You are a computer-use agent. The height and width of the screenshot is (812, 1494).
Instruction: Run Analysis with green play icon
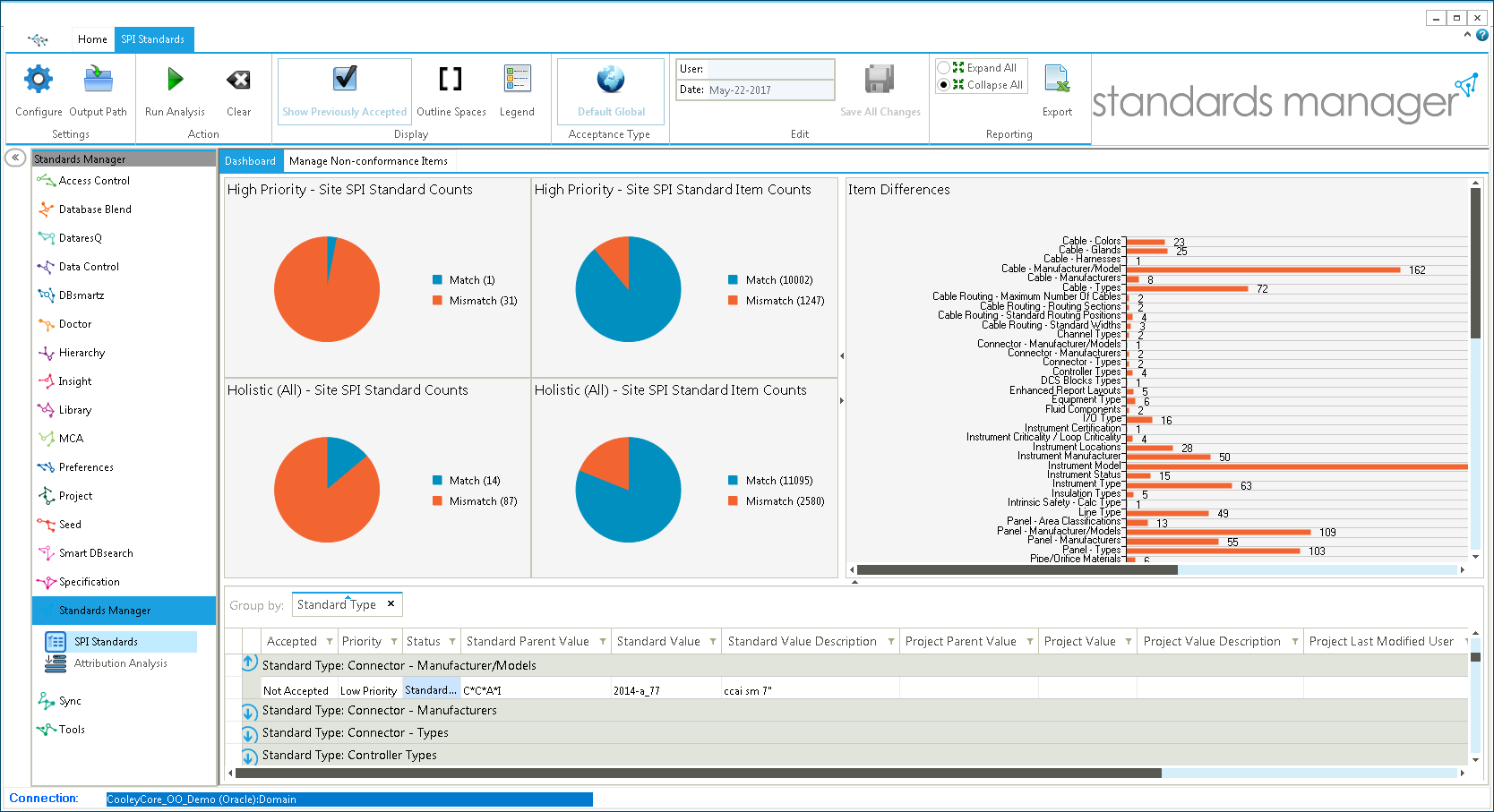point(175,80)
